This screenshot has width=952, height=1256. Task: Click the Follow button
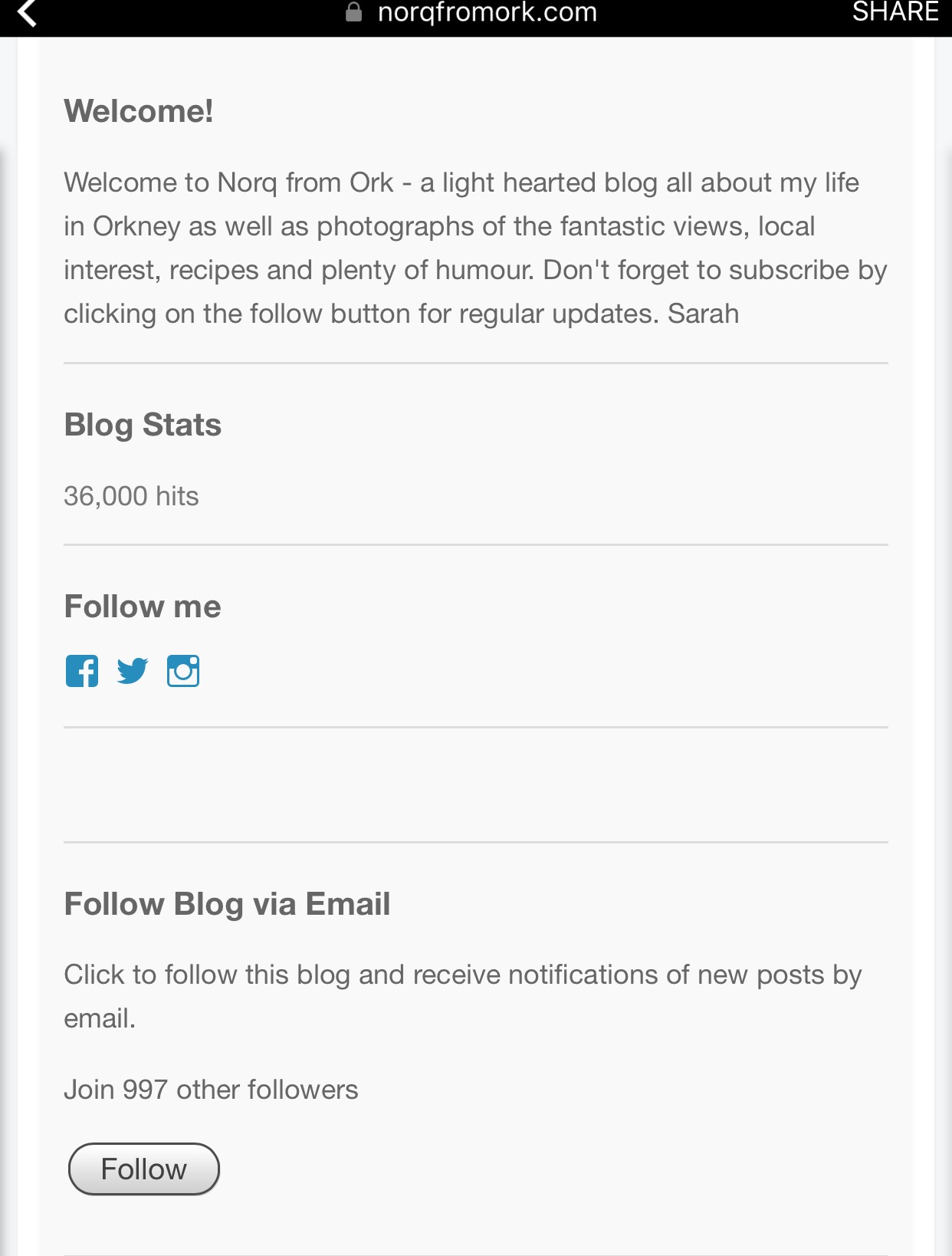[x=144, y=1169]
